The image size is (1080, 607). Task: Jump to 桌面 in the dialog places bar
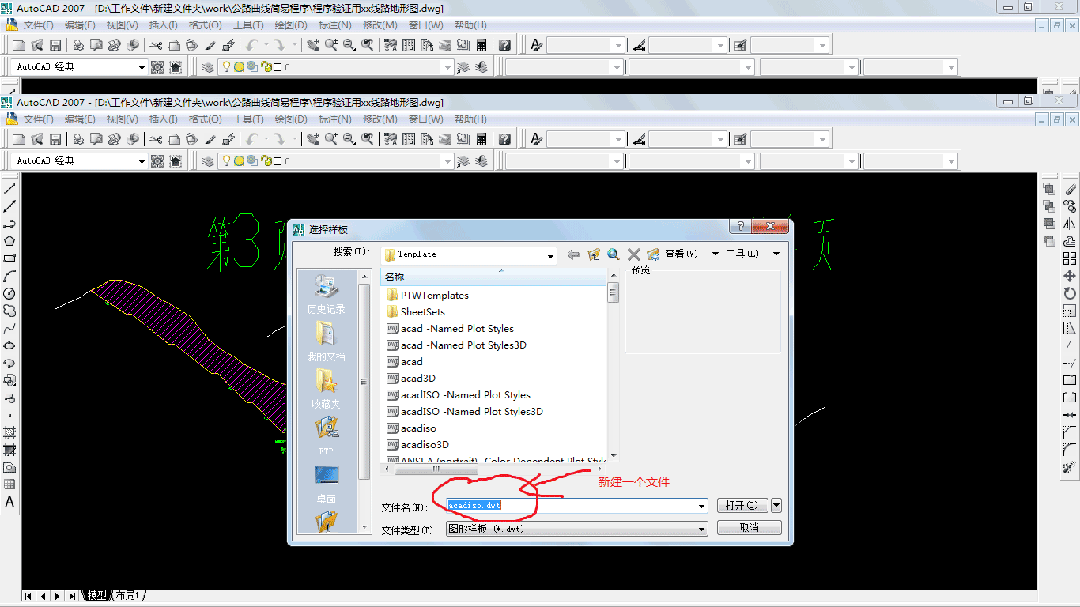(326, 484)
